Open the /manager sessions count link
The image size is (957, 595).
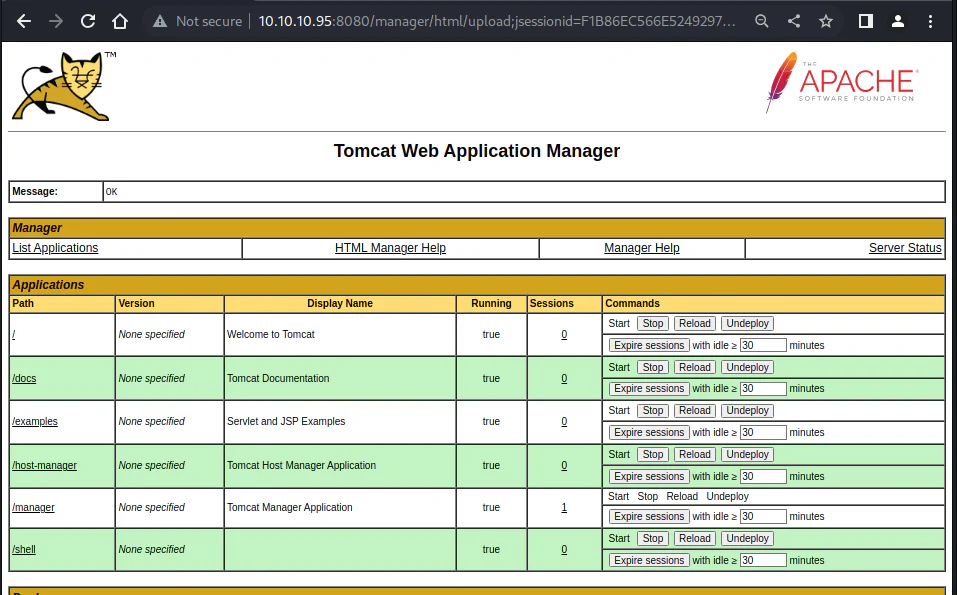(x=564, y=507)
